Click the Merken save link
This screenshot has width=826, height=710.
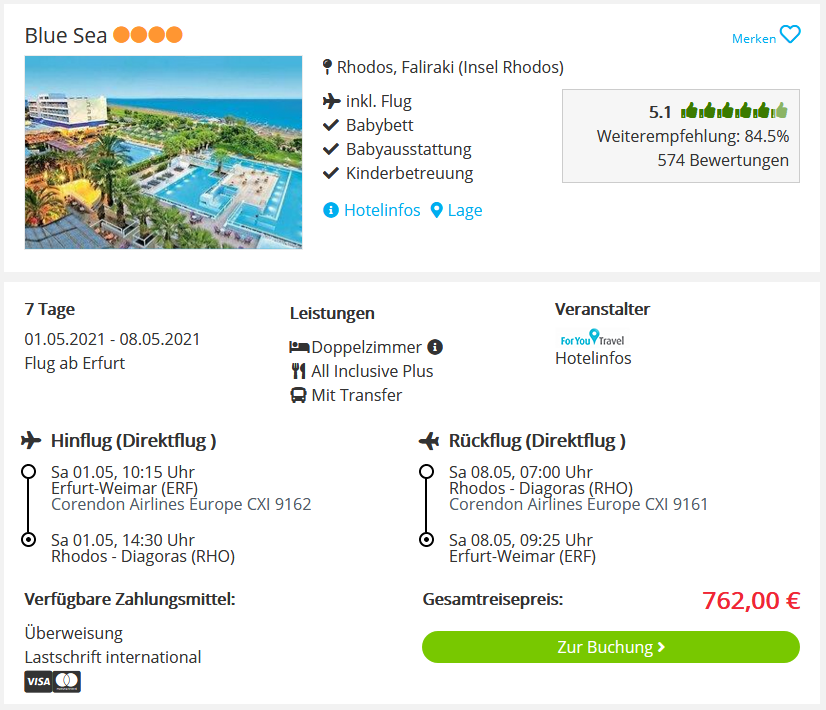click(754, 38)
